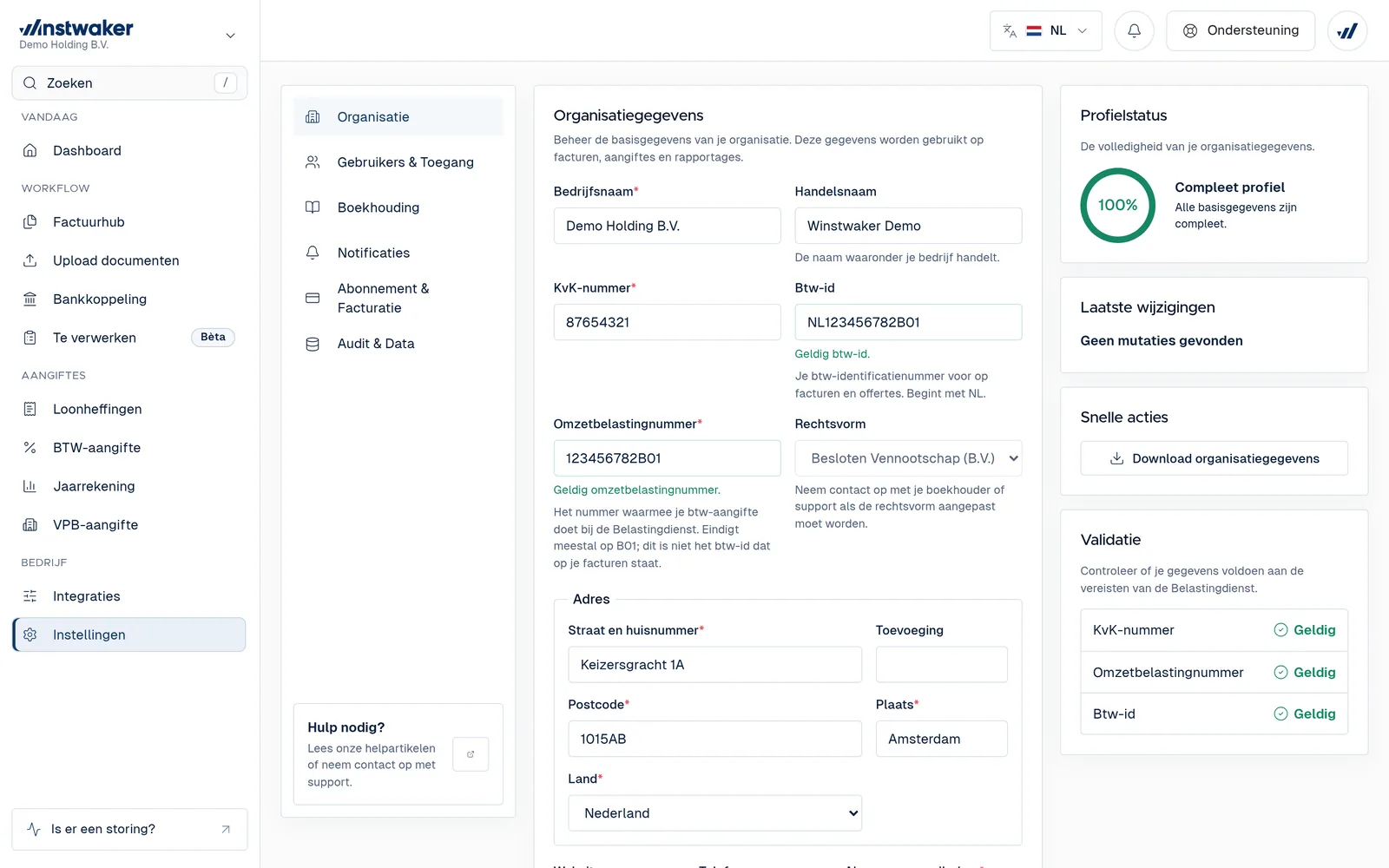Open Jaarrekening chart icon item
This screenshot has width=1389, height=868.
click(x=129, y=486)
